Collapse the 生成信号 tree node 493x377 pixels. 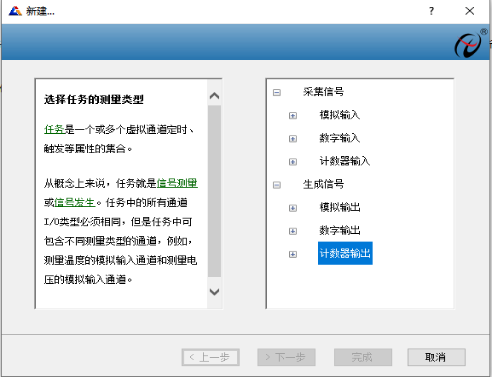(x=277, y=185)
